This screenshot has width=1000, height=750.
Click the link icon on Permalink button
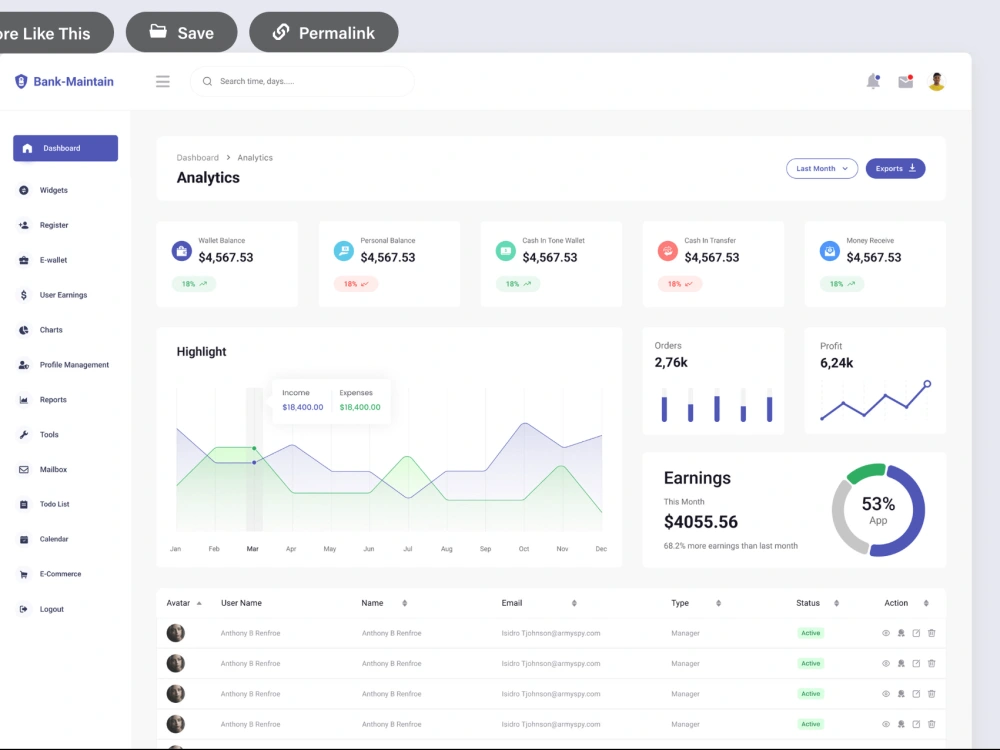(x=281, y=32)
